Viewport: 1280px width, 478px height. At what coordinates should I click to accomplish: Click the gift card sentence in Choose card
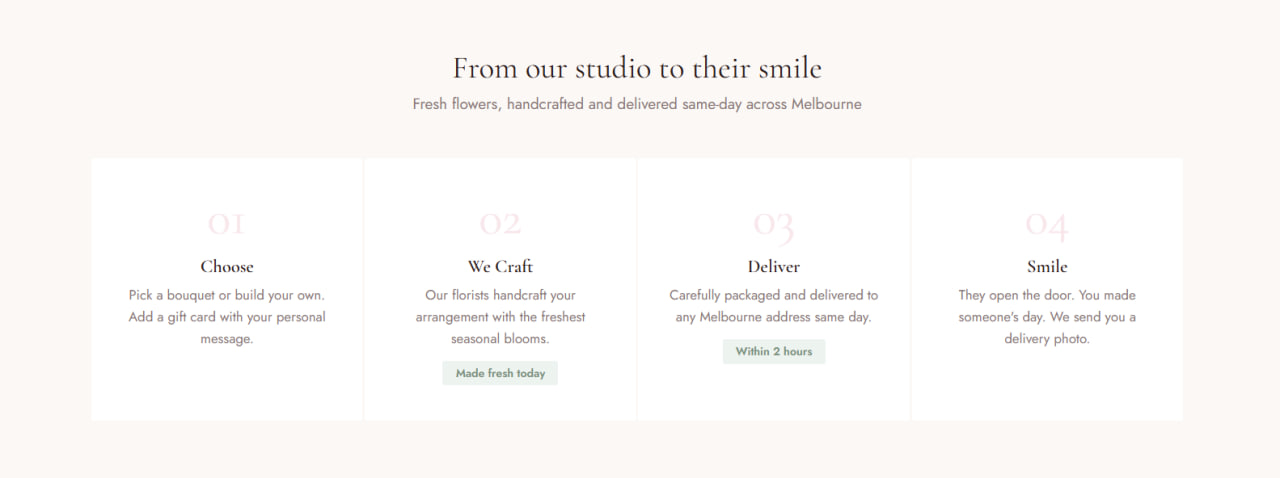[227, 317]
